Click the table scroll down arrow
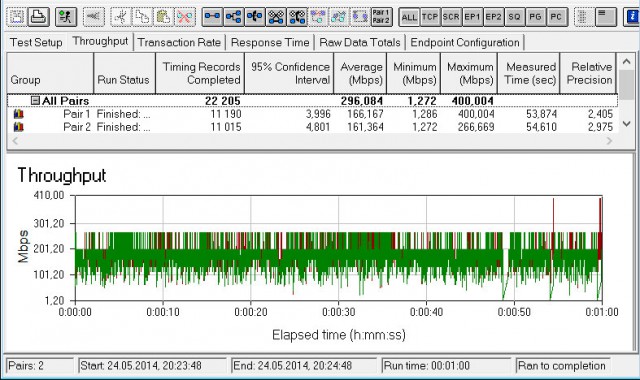This screenshot has width=640, height=380. 627,124
